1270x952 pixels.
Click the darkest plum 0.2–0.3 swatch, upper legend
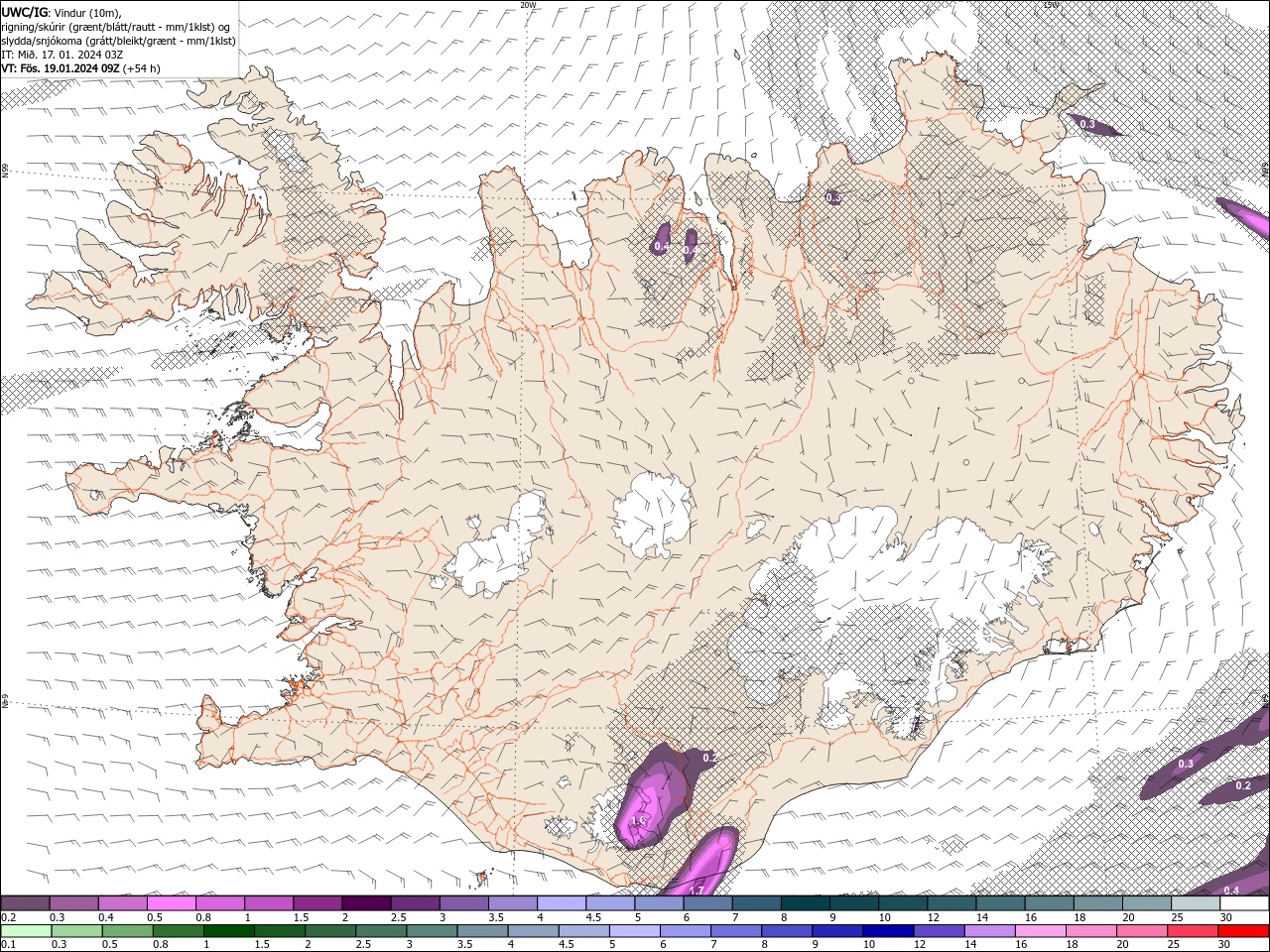(25, 903)
